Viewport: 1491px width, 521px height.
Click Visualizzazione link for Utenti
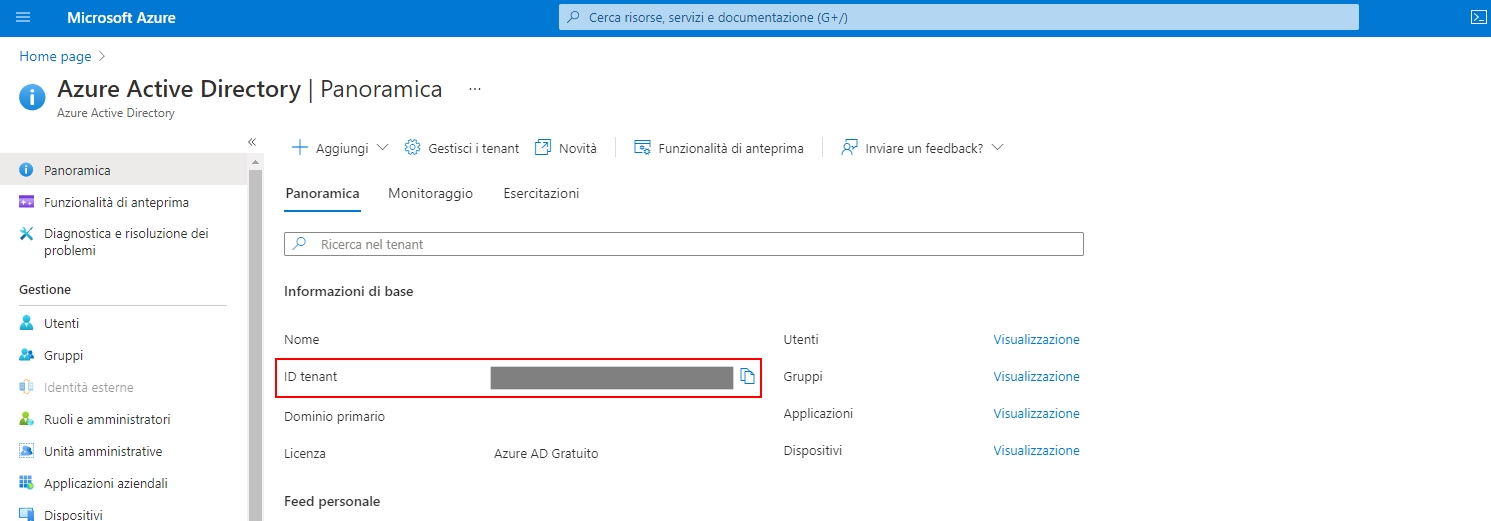pyautogui.click(x=1036, y=340)
